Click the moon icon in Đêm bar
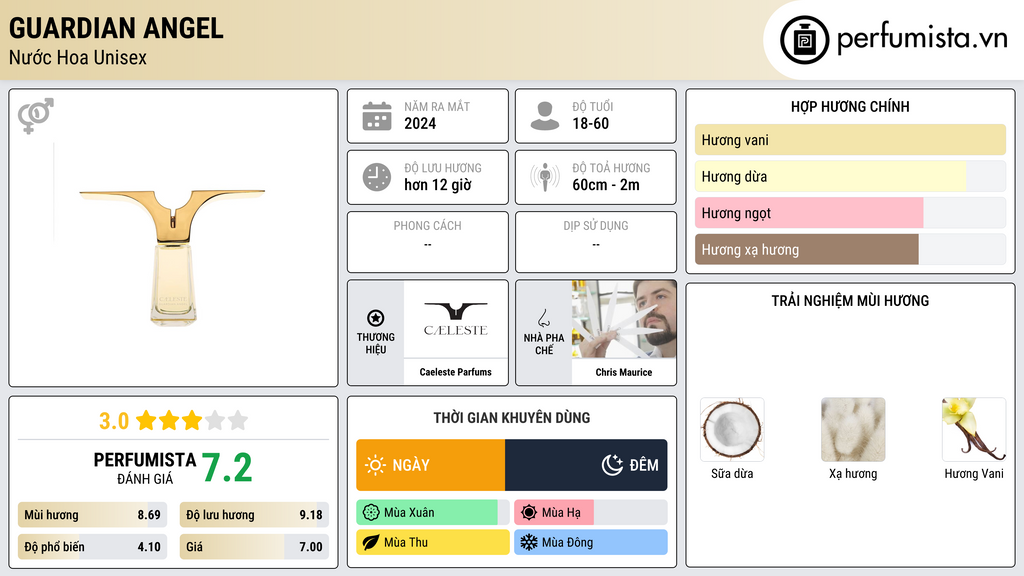The width and height of the screenshot is (1024, 576). pyautogui.click(x=612, y=465)
